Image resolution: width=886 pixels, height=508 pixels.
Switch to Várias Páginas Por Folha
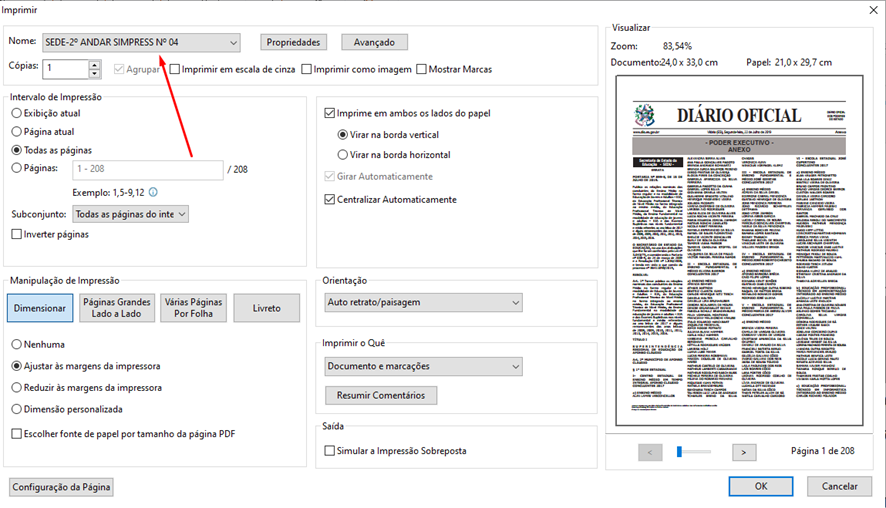[x=193, y=308]
